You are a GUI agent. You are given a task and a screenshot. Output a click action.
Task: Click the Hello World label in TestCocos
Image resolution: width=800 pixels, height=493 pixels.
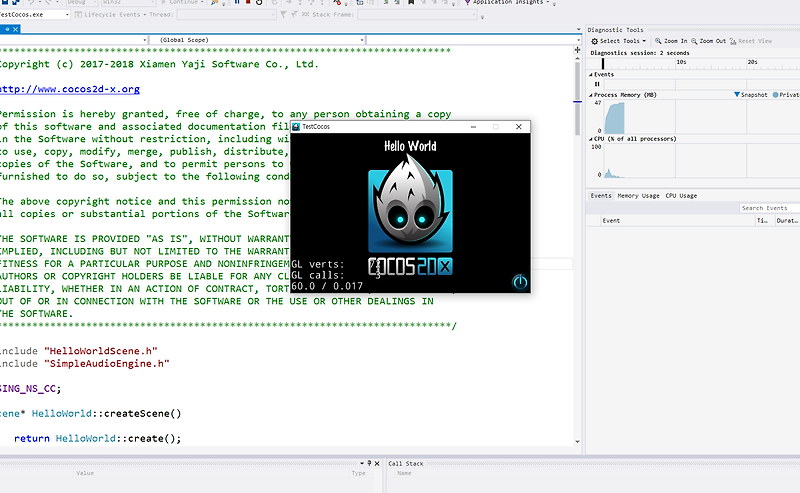click(x=410, y=146)
